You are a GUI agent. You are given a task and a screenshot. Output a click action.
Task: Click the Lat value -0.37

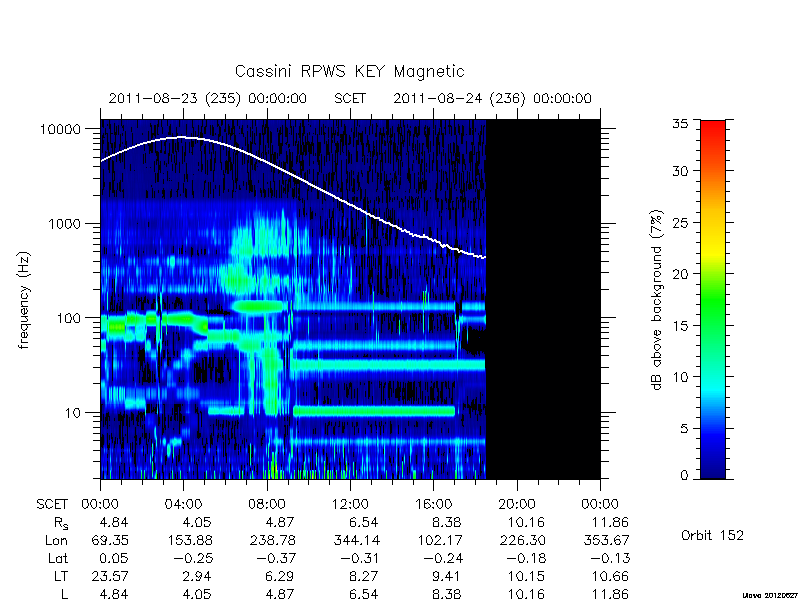pyautogui.click(x=276, y=558)
